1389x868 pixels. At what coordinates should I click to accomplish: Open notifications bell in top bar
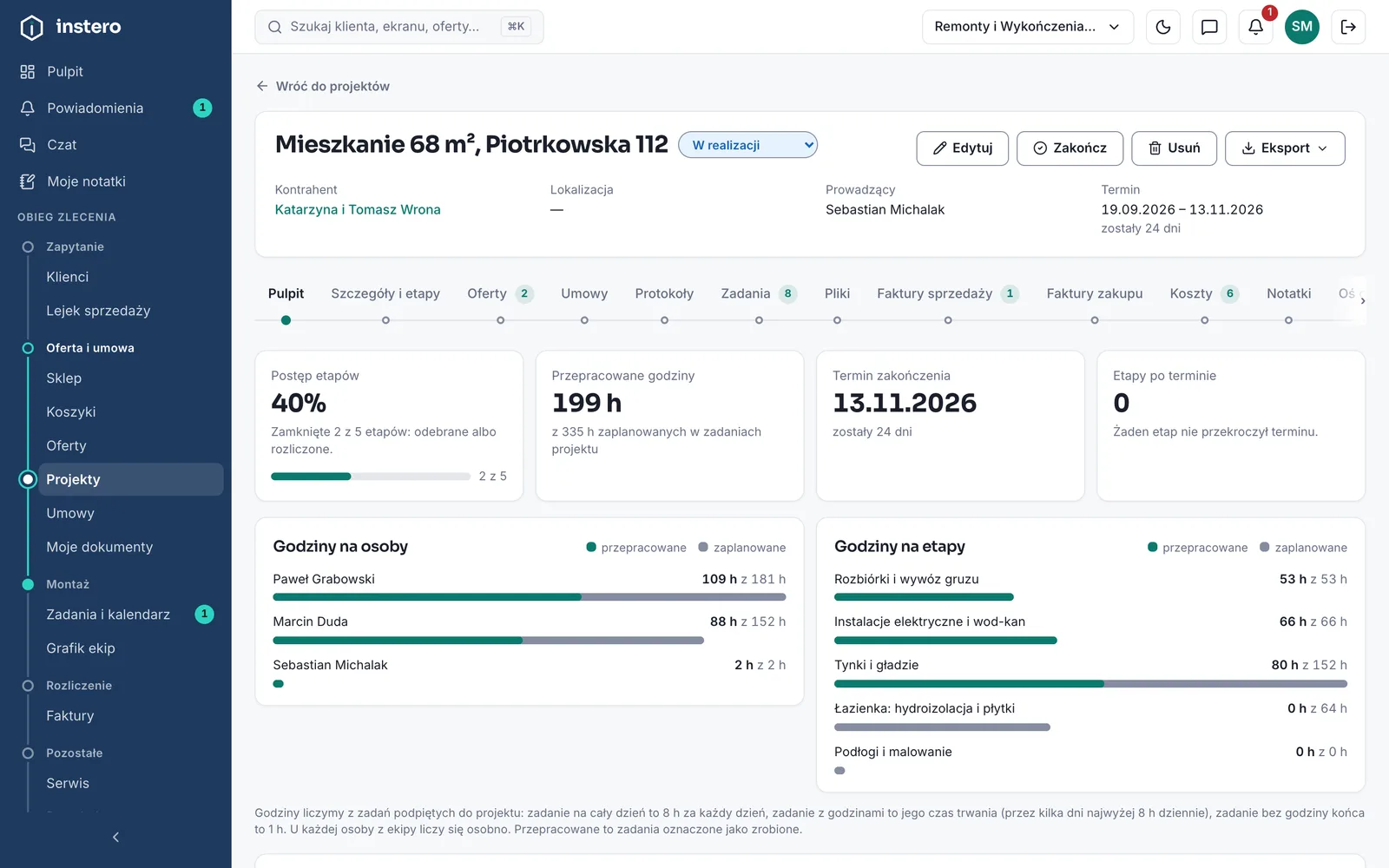[x=1255, y=27]
